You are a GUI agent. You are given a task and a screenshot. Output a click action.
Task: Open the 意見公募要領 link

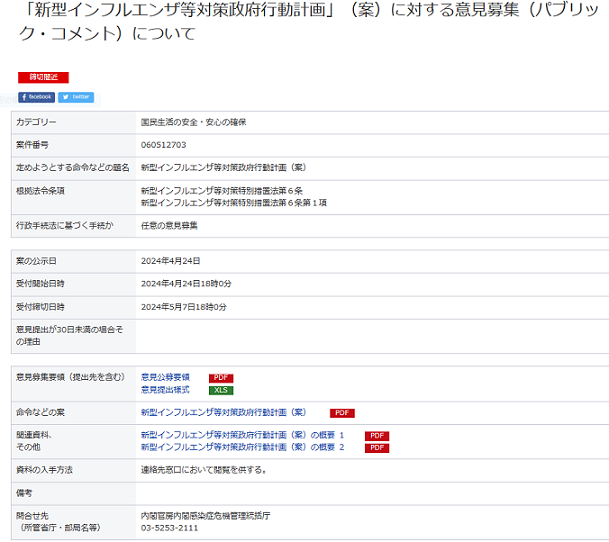pos(165,377)
